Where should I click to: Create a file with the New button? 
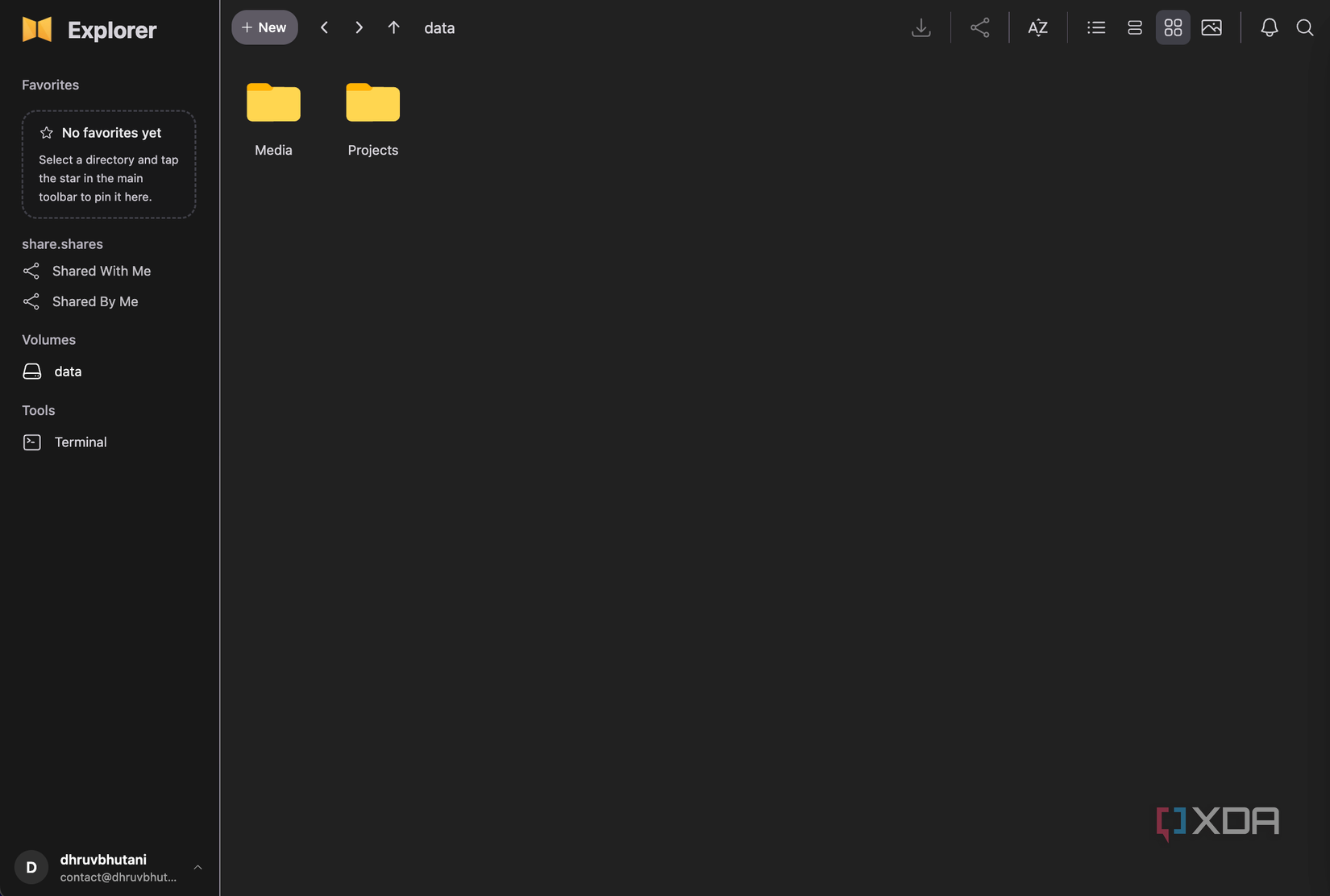(264, 27)
